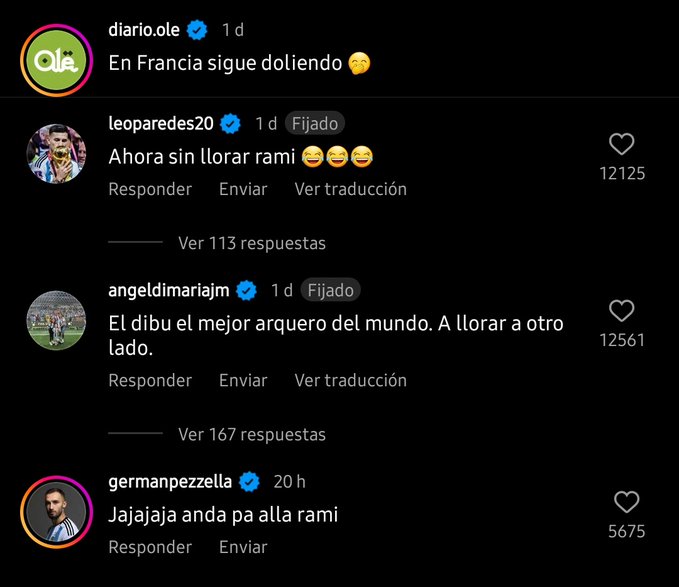Open germanpezzella's profile avatar
Viewport: 679px width, 587px height.
click(50, 511)
